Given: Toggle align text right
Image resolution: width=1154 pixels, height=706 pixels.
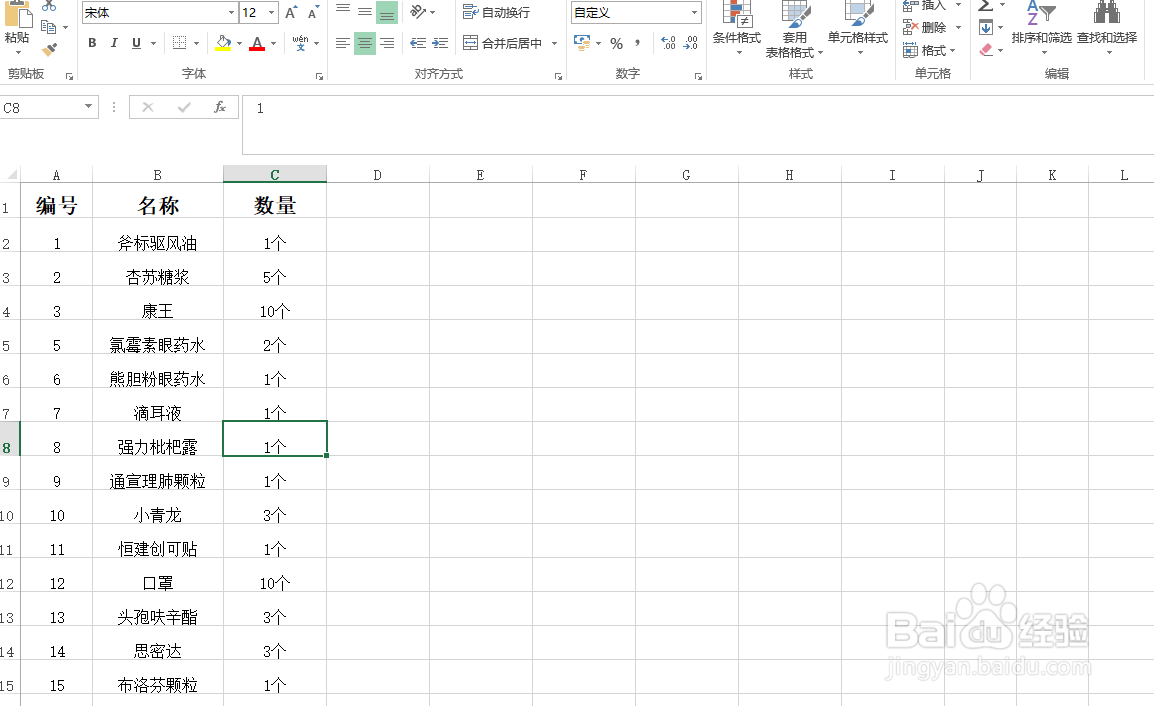Looking at the screenshot, I should [387, 43].
